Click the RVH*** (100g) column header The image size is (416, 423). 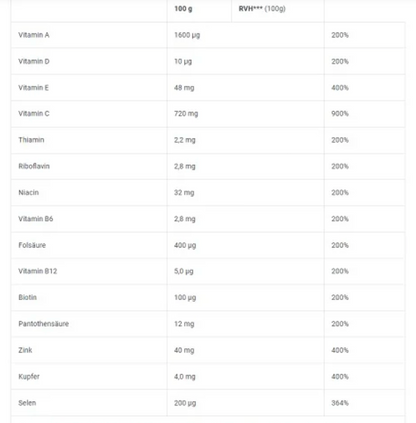262,9
